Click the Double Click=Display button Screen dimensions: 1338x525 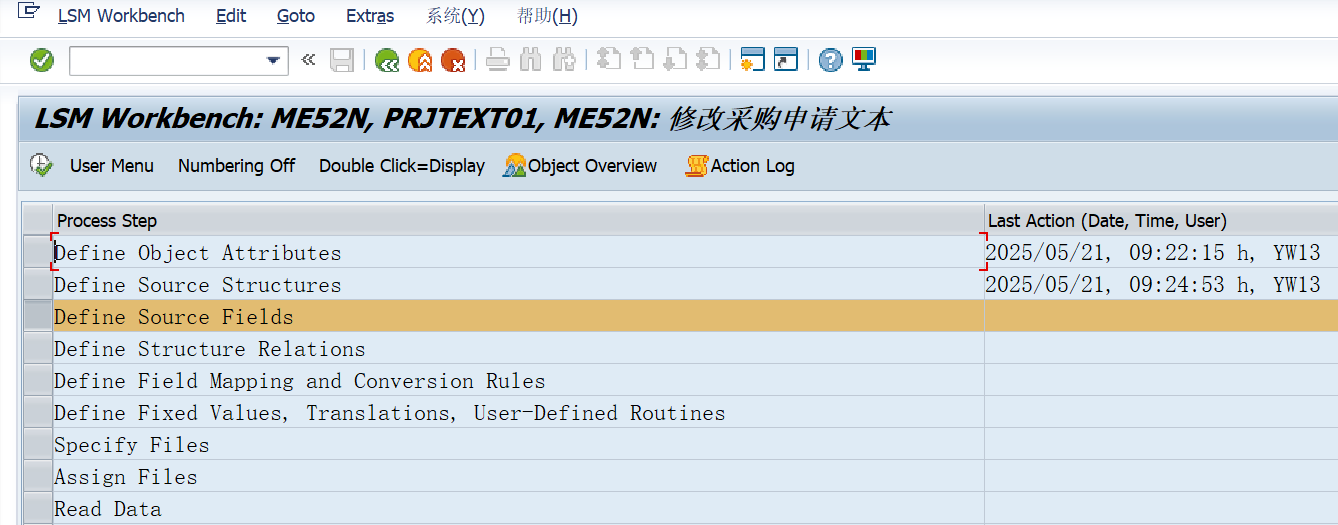[x=402, y=166]
